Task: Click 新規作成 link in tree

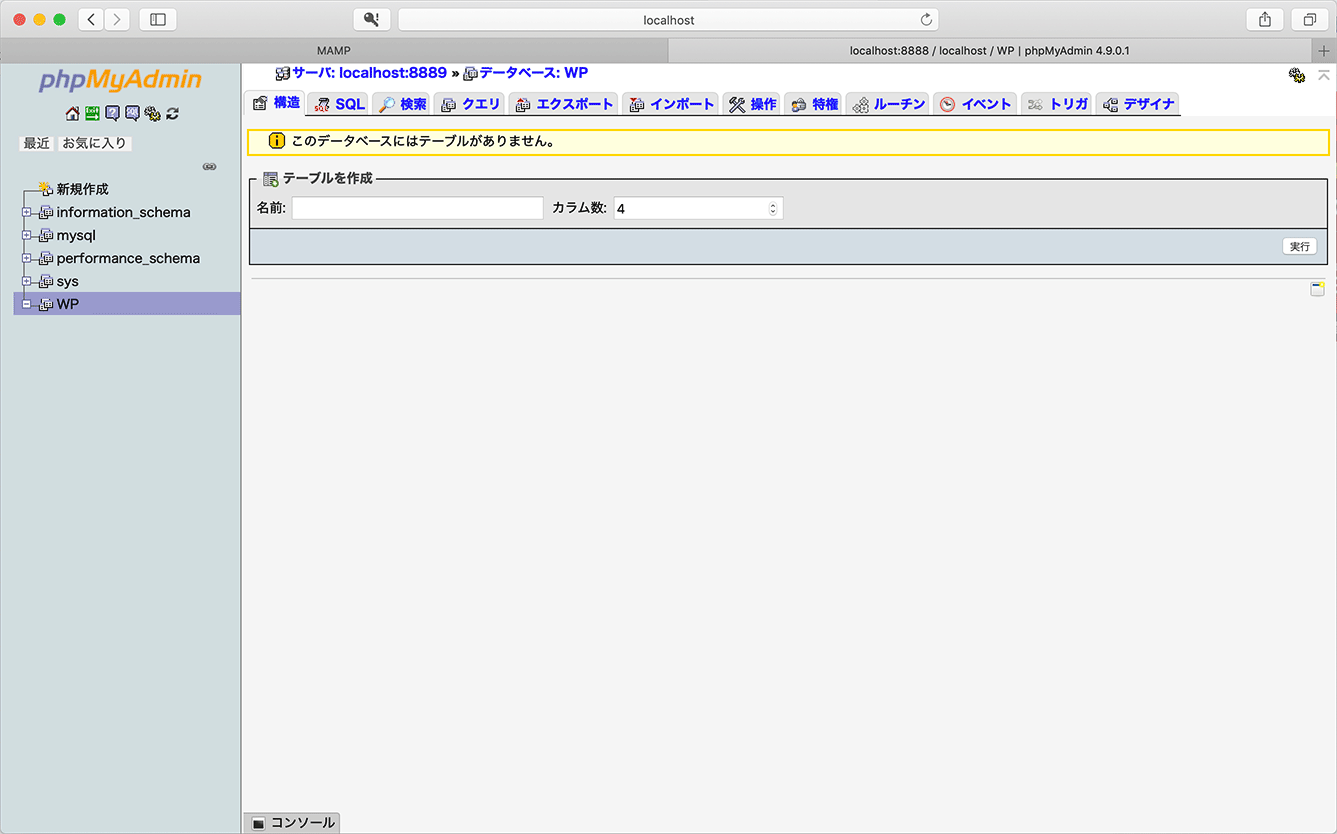Action: point(82,189)
